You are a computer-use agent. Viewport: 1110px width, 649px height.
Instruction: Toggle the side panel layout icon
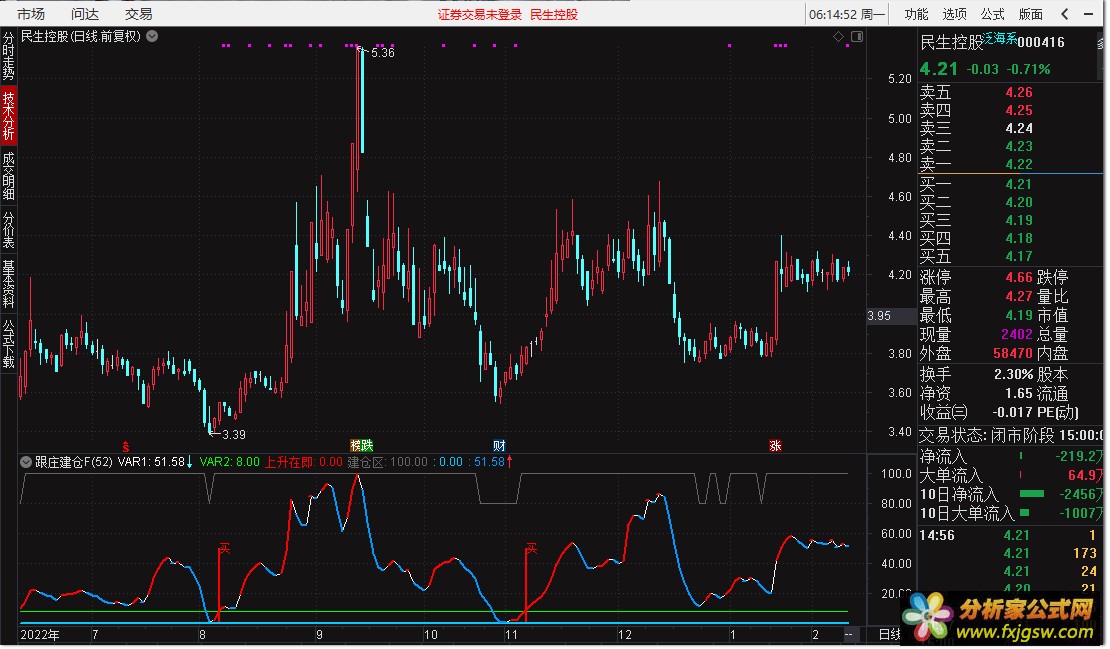tap(857, 37)
